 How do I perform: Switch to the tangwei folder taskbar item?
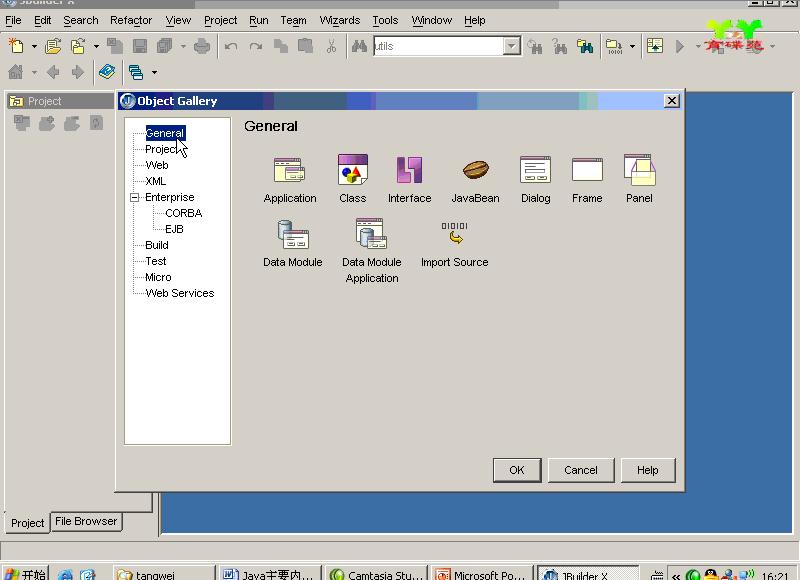pyautogui.click(x=164, y=574)
